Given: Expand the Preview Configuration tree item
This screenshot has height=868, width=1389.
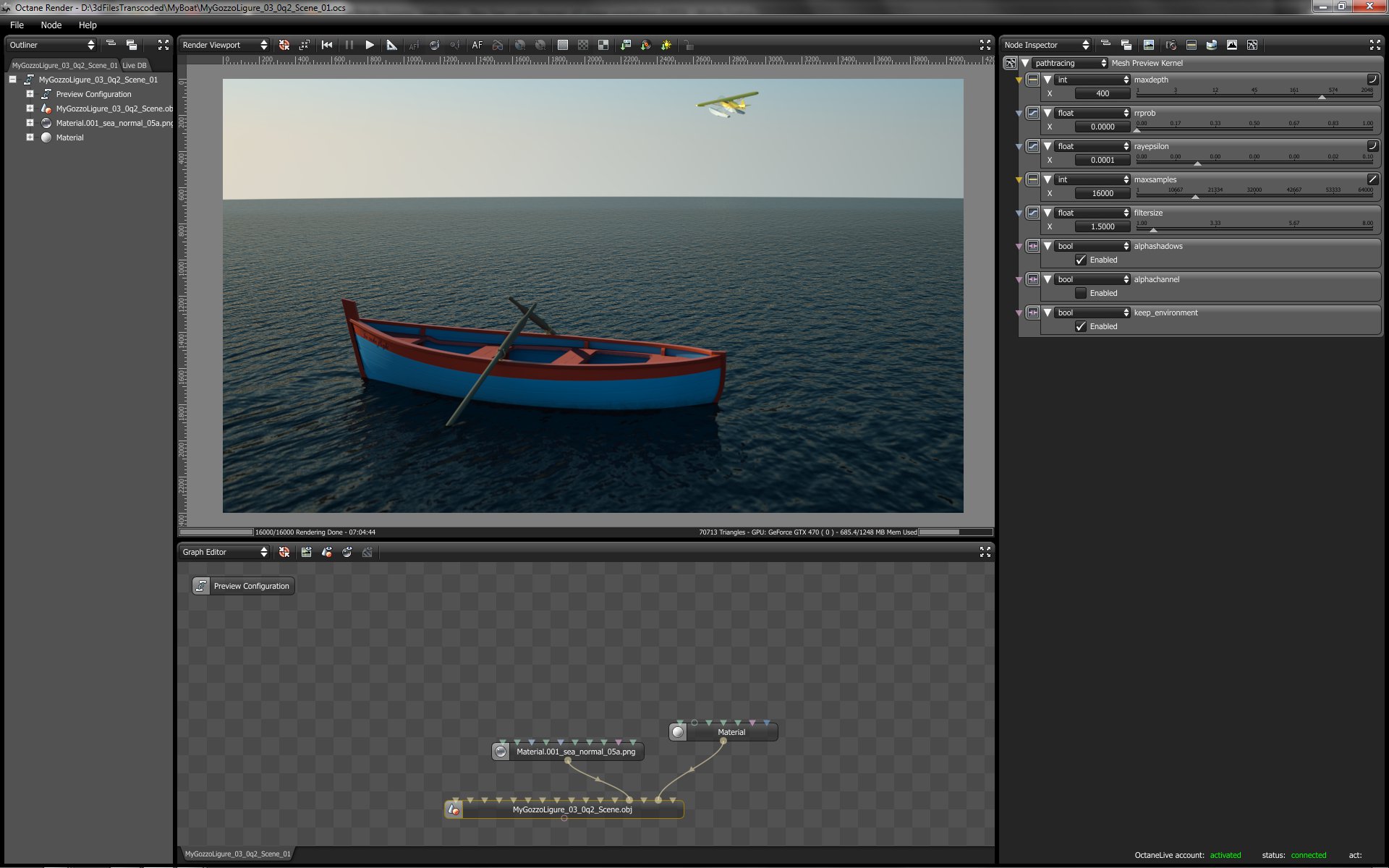Looking at the screenshot, I should [x=30, y=94].
